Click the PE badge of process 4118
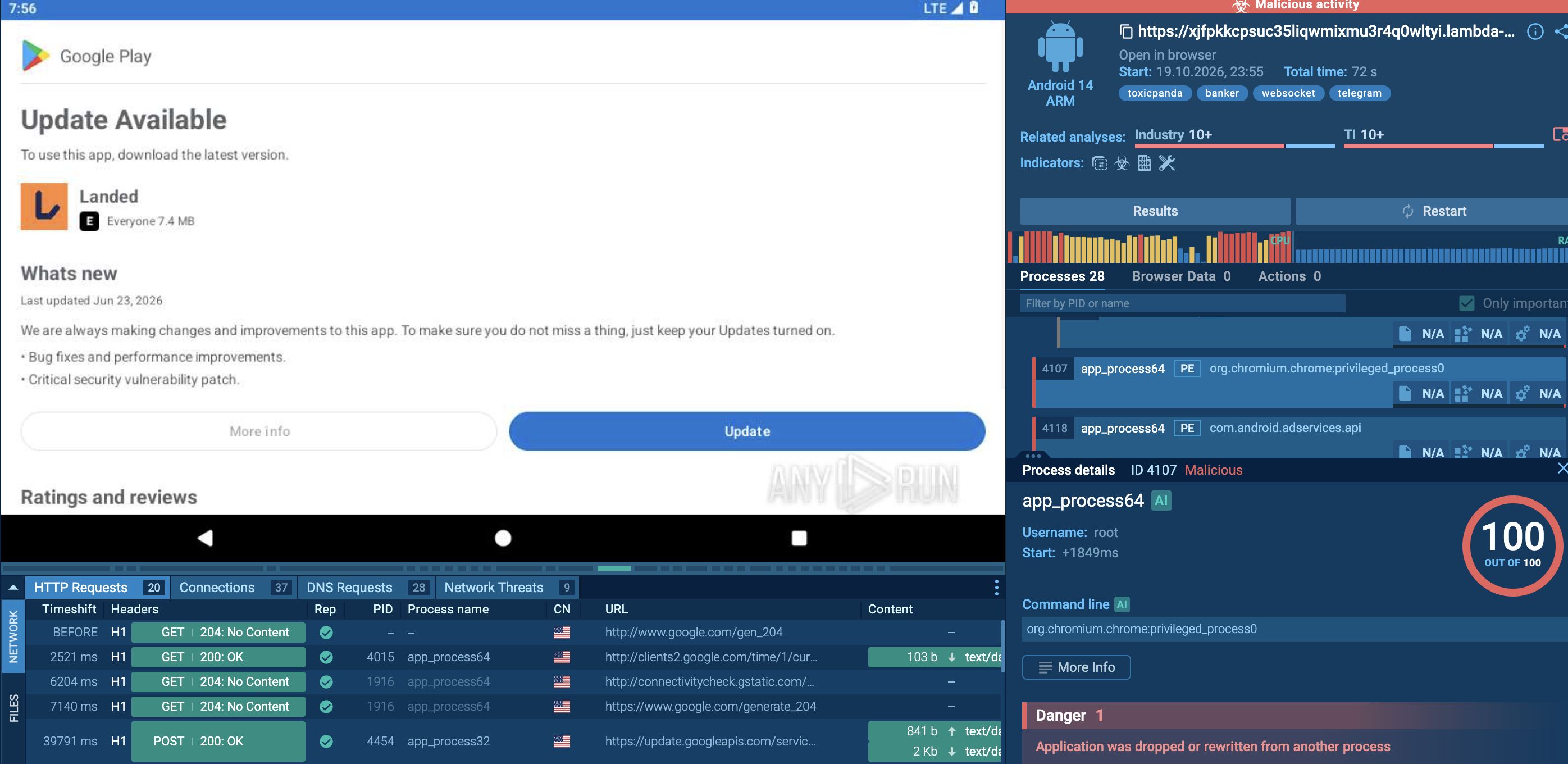This screenshot has height=764, width=1568. pyautogui.click(x=1186, y=428)
